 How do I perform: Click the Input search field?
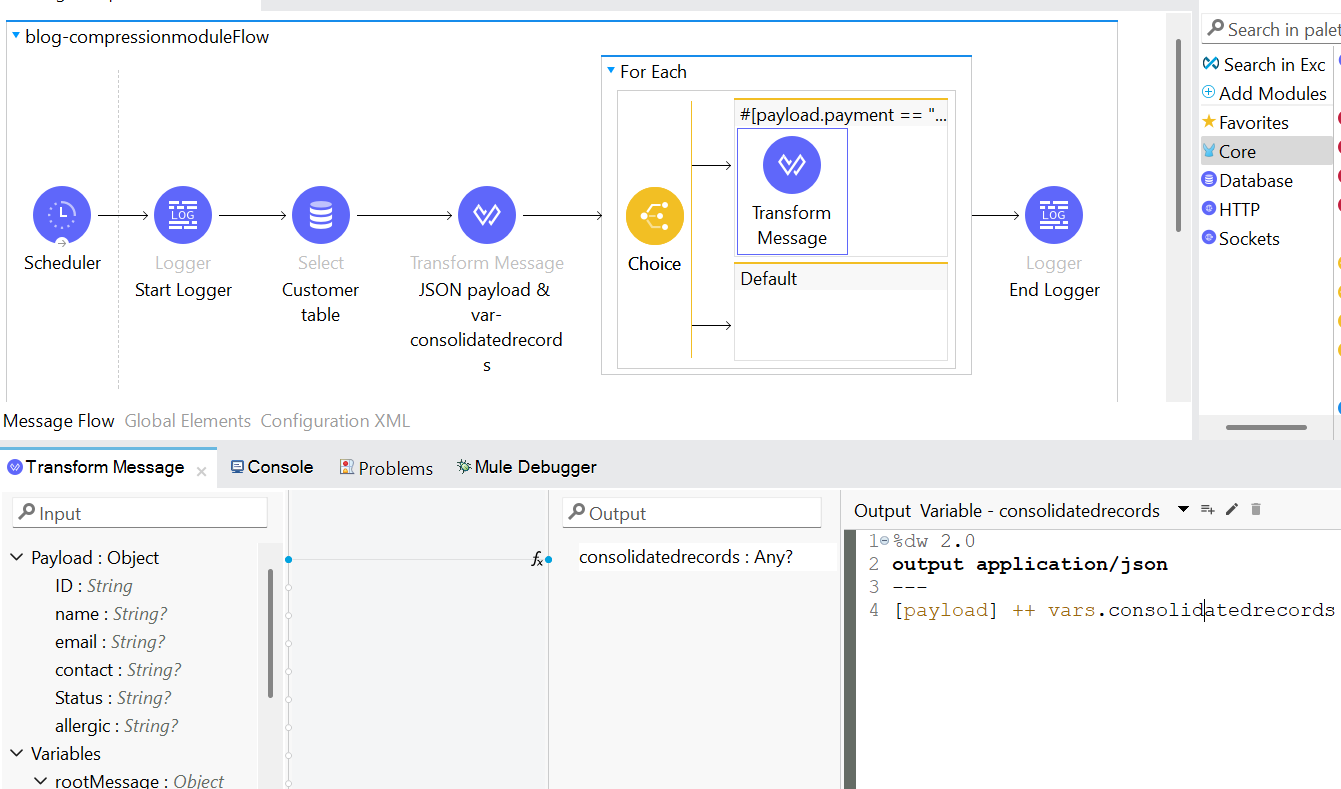coord(140,511)
